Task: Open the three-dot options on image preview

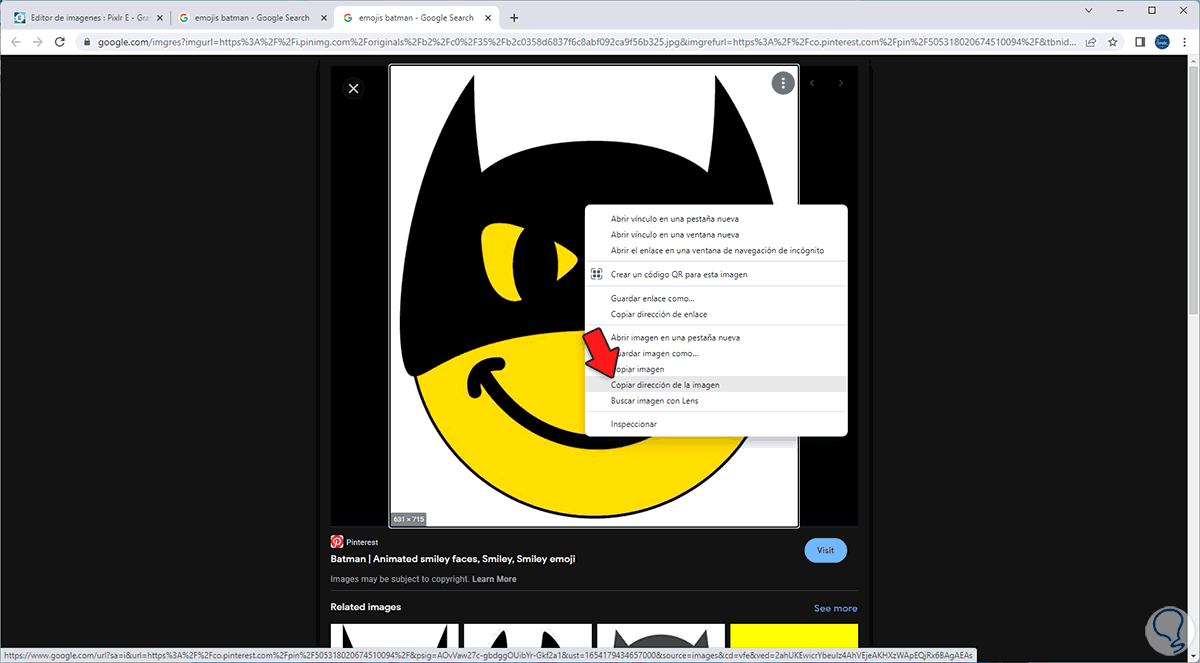Action: (x=783, y=83)
